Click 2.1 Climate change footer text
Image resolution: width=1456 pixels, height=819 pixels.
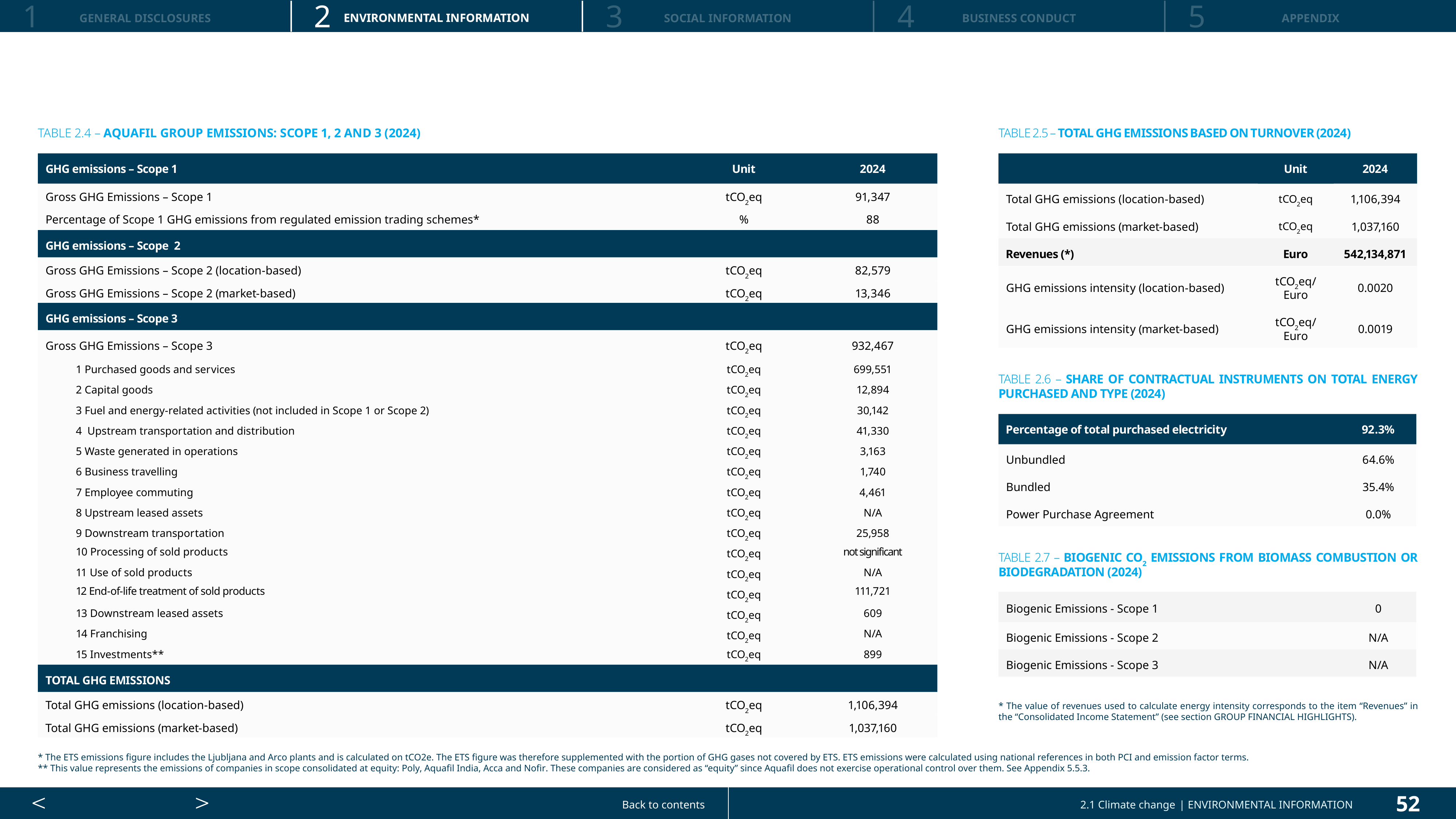pyautogui.click(x=1127, y=804)
